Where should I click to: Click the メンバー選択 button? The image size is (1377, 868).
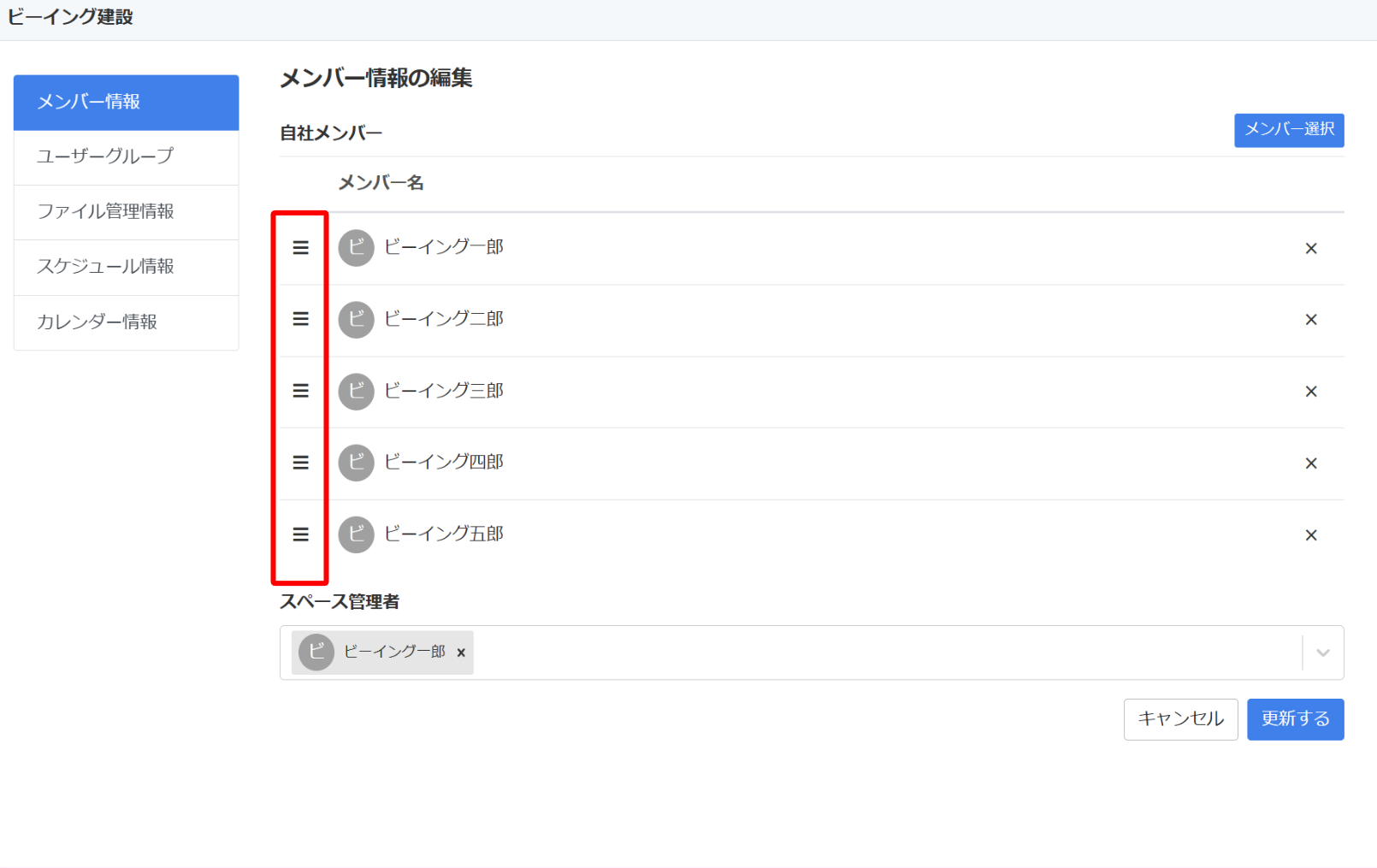pyautogui.click(x=1289, y=130)
